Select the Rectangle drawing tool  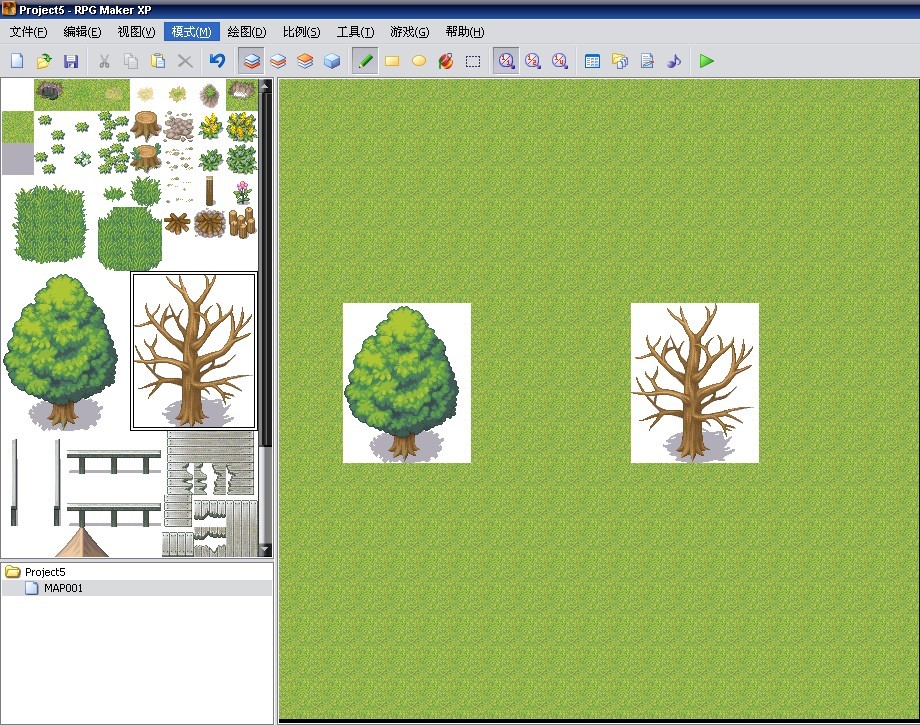click(392, 61)
